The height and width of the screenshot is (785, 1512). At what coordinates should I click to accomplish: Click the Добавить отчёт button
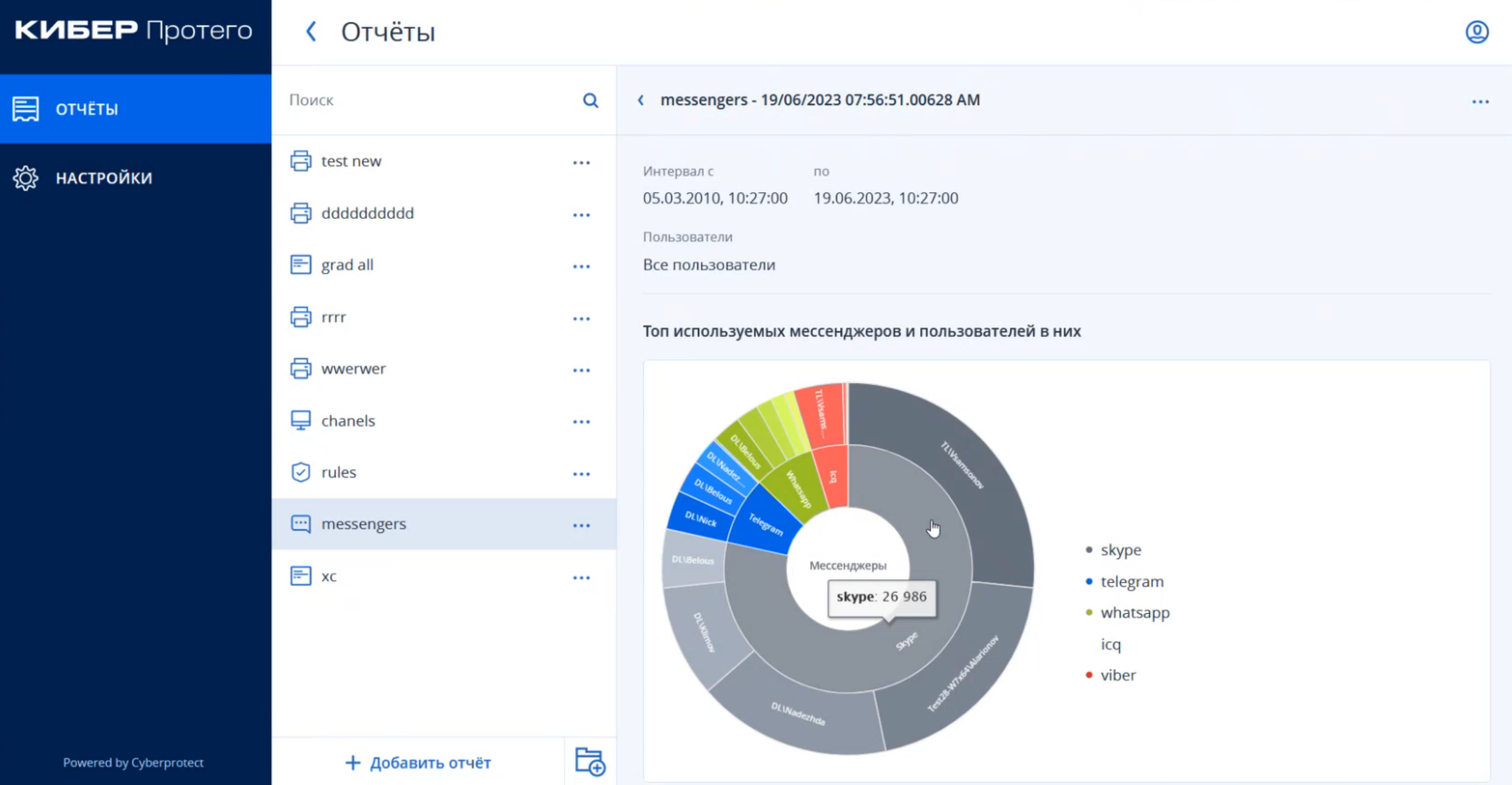(418, 763)
